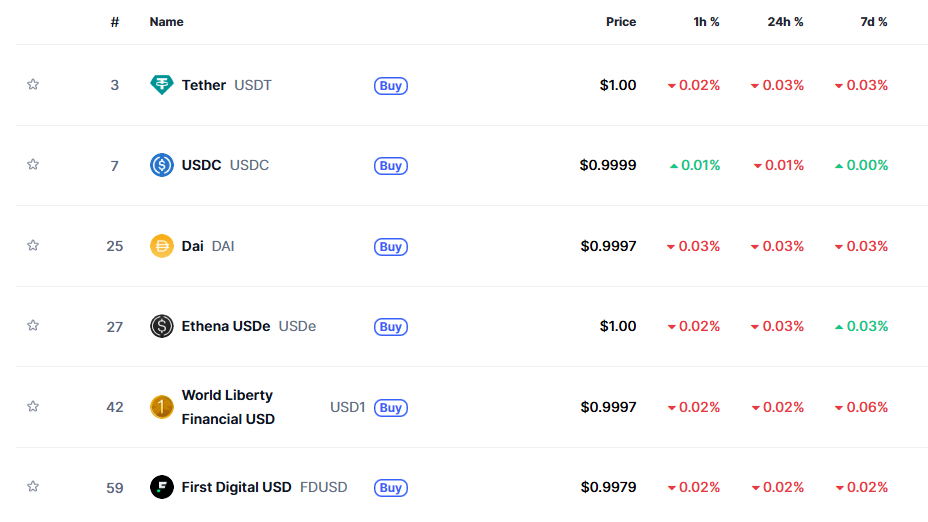The image size is (928, 522).
Task: Click the First Digital USD logo icon
Action: click(162, 487)
